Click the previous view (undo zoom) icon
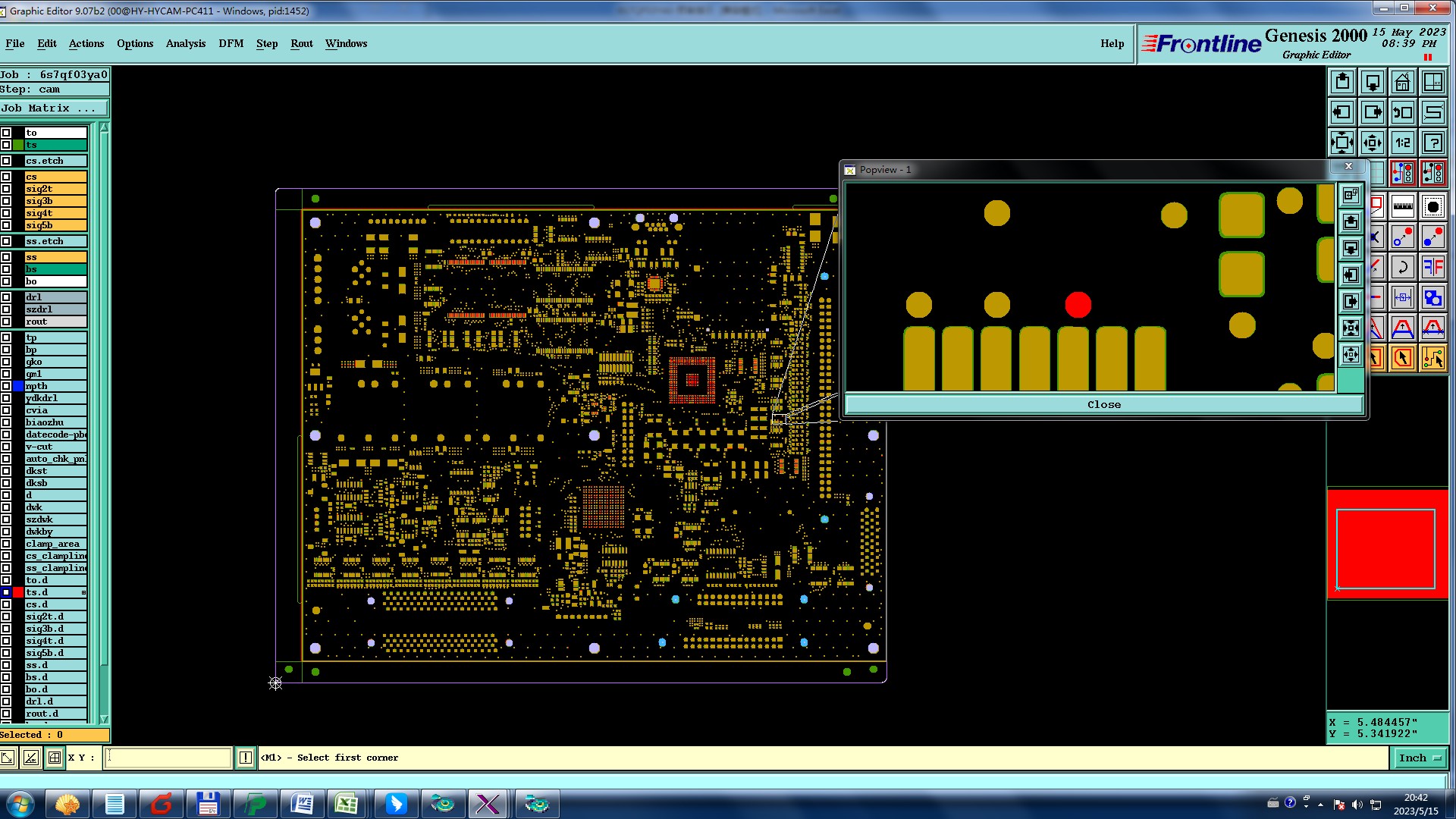The image size is (1456, 819). pyautogui.click(x=1402, y=112)
